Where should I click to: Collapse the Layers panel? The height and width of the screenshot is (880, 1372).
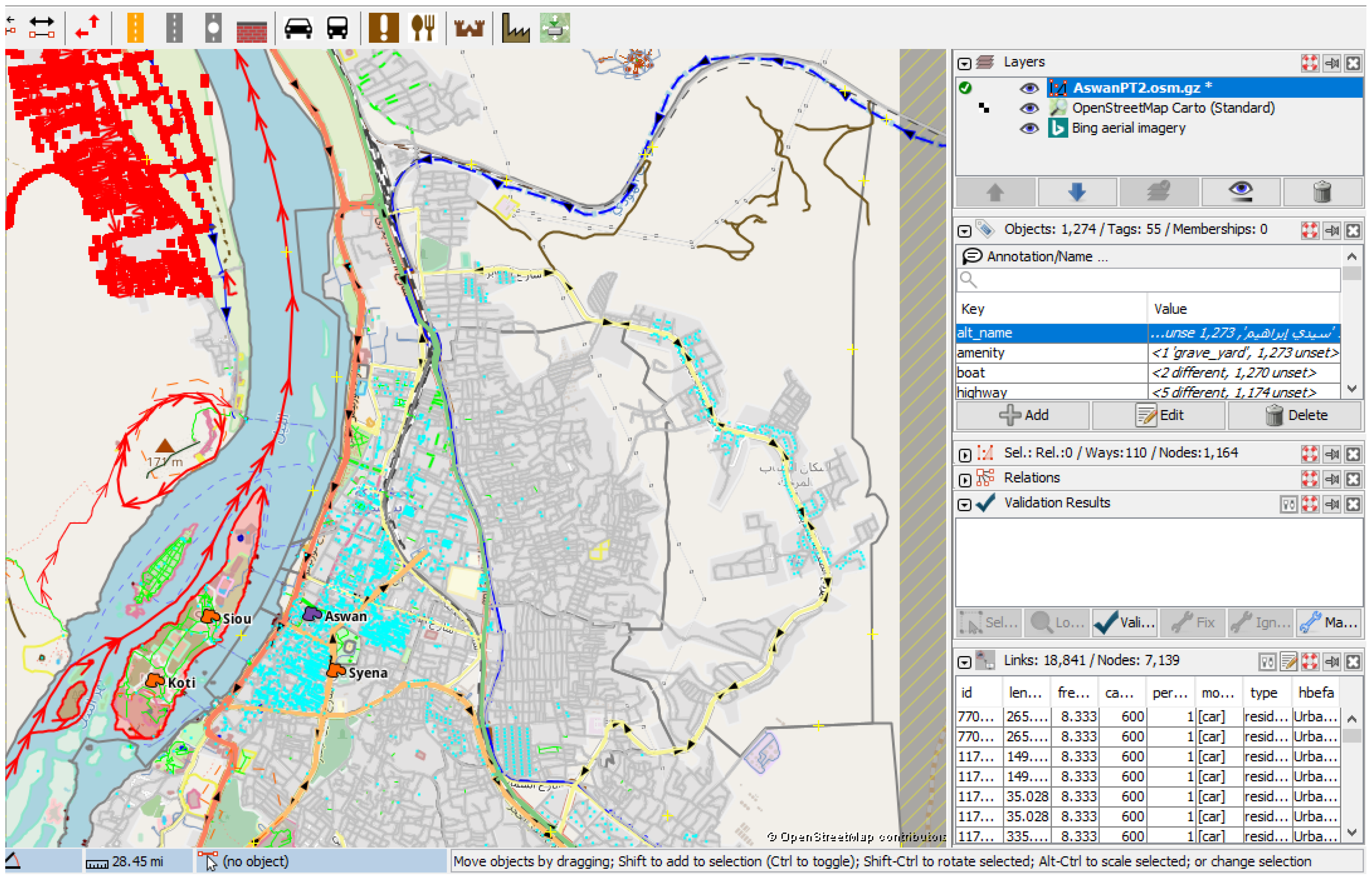click(x=965, y=63)
